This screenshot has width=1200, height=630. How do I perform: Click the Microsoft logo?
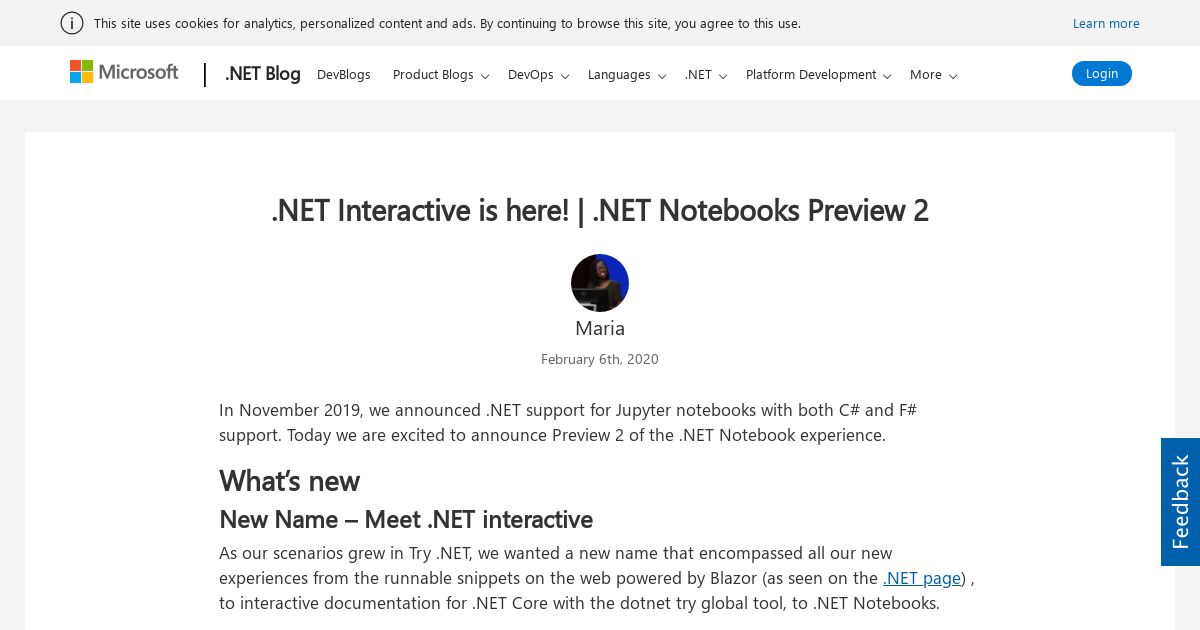coord(124,72)
